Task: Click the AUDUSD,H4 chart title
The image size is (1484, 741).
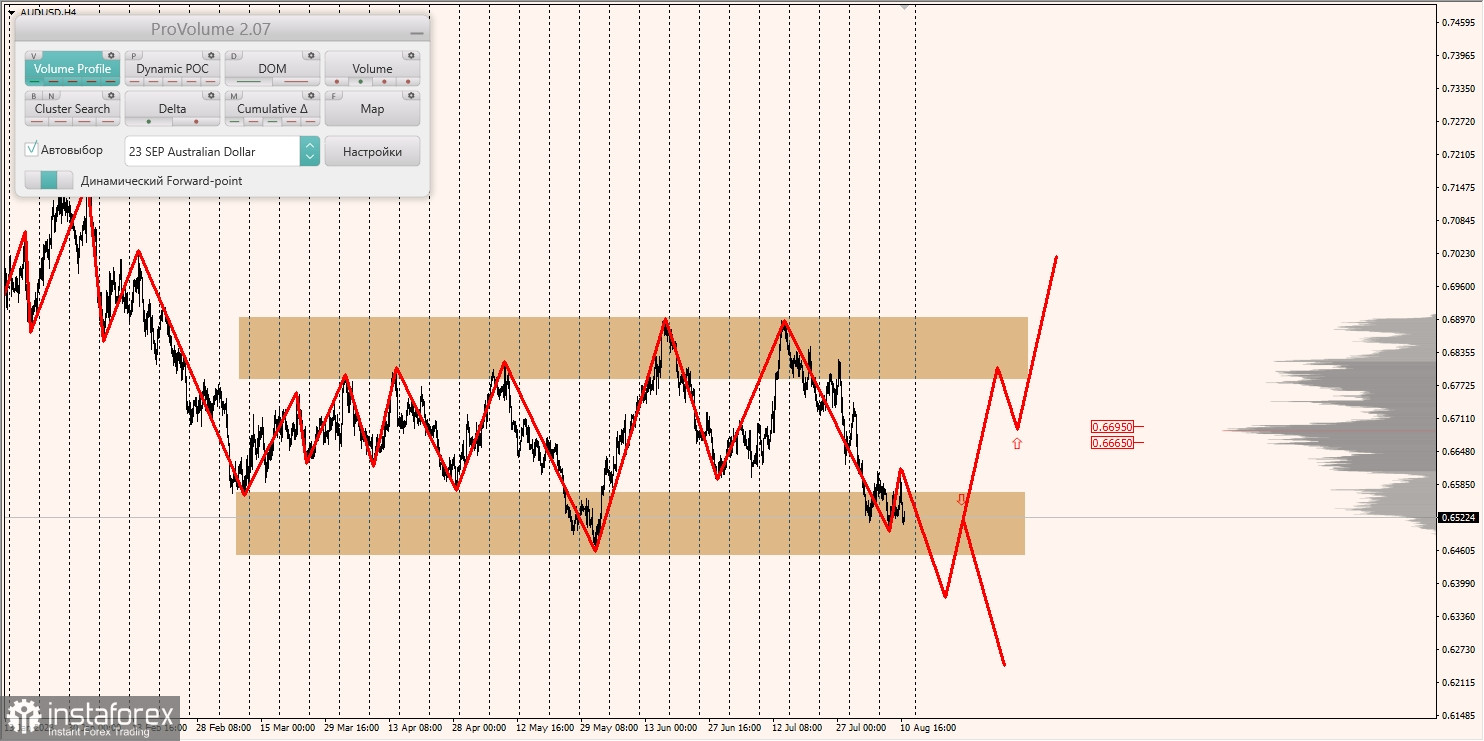Action: point(47,12)
